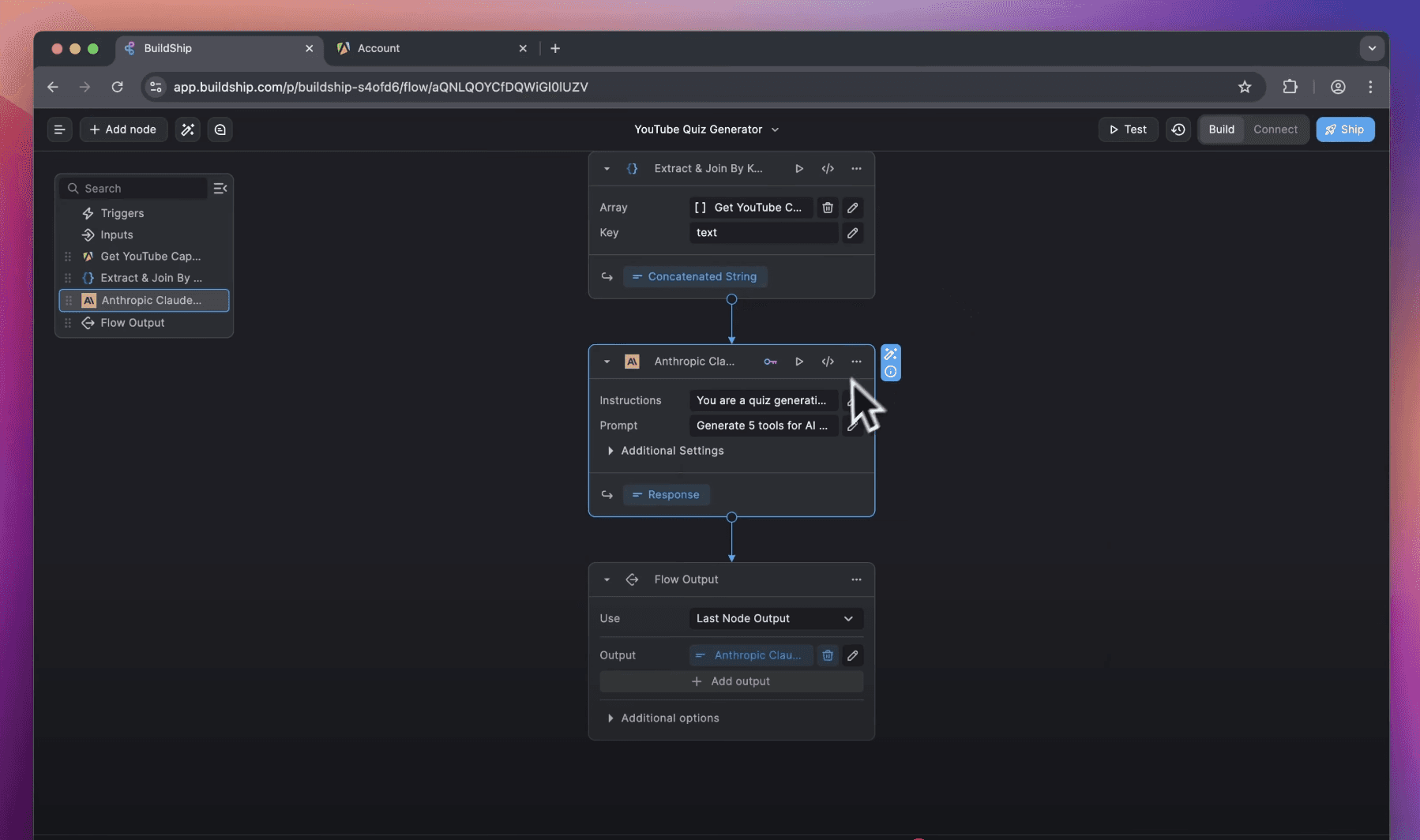This screenshot has width=1420, height=840.
Task: Open the AI magic wand tool in toolbar
Action: pos(187,129)
